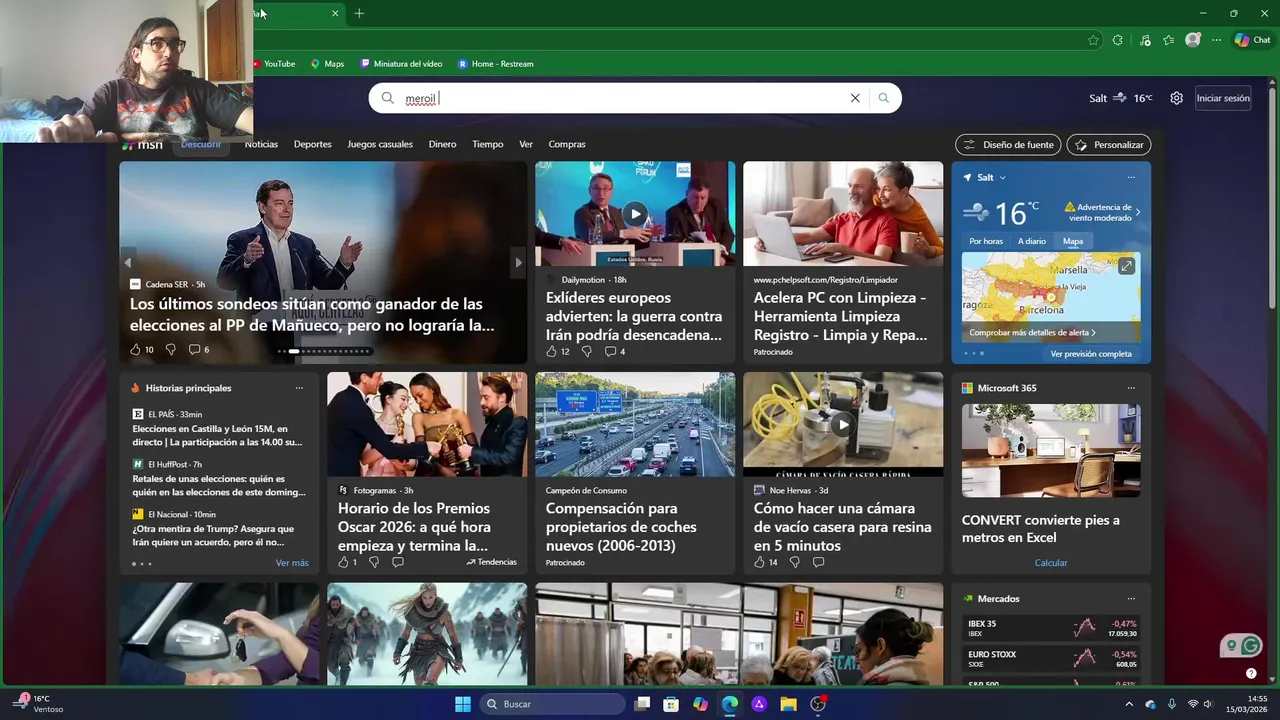Play the Dailymotion Exlíderes europeos video
This screenshot has width=1280, height=720.
635,213
